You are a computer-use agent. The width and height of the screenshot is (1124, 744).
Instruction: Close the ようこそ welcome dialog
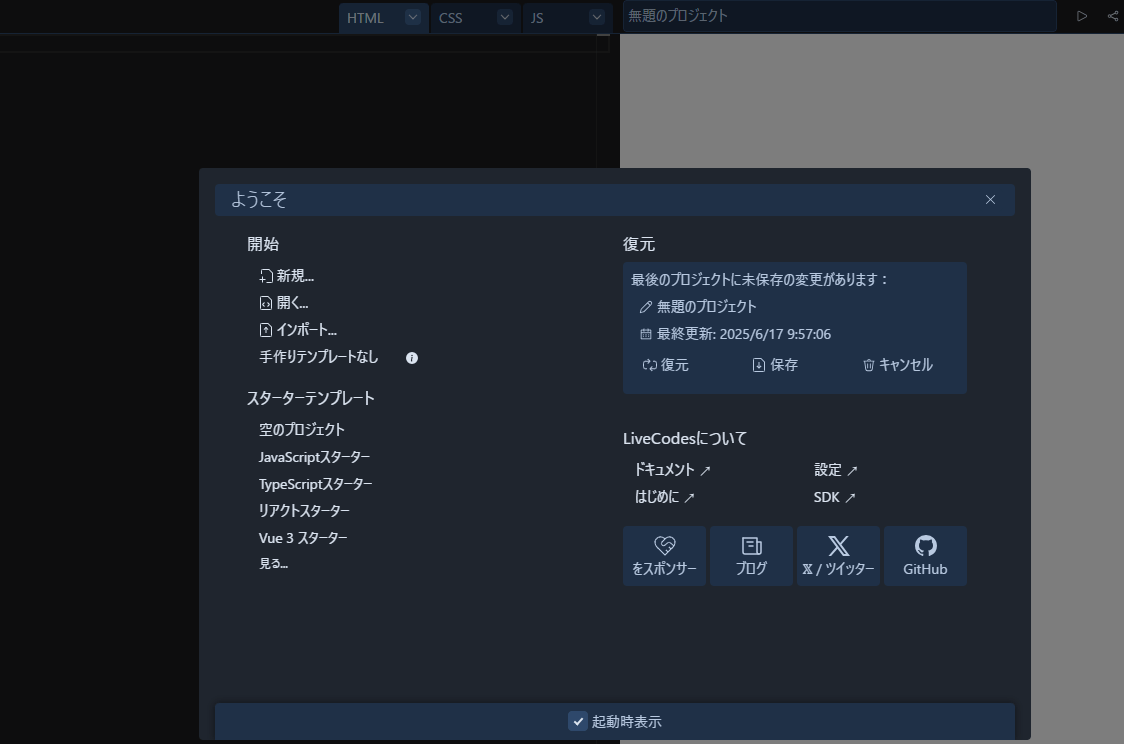(x=990, y=199)
